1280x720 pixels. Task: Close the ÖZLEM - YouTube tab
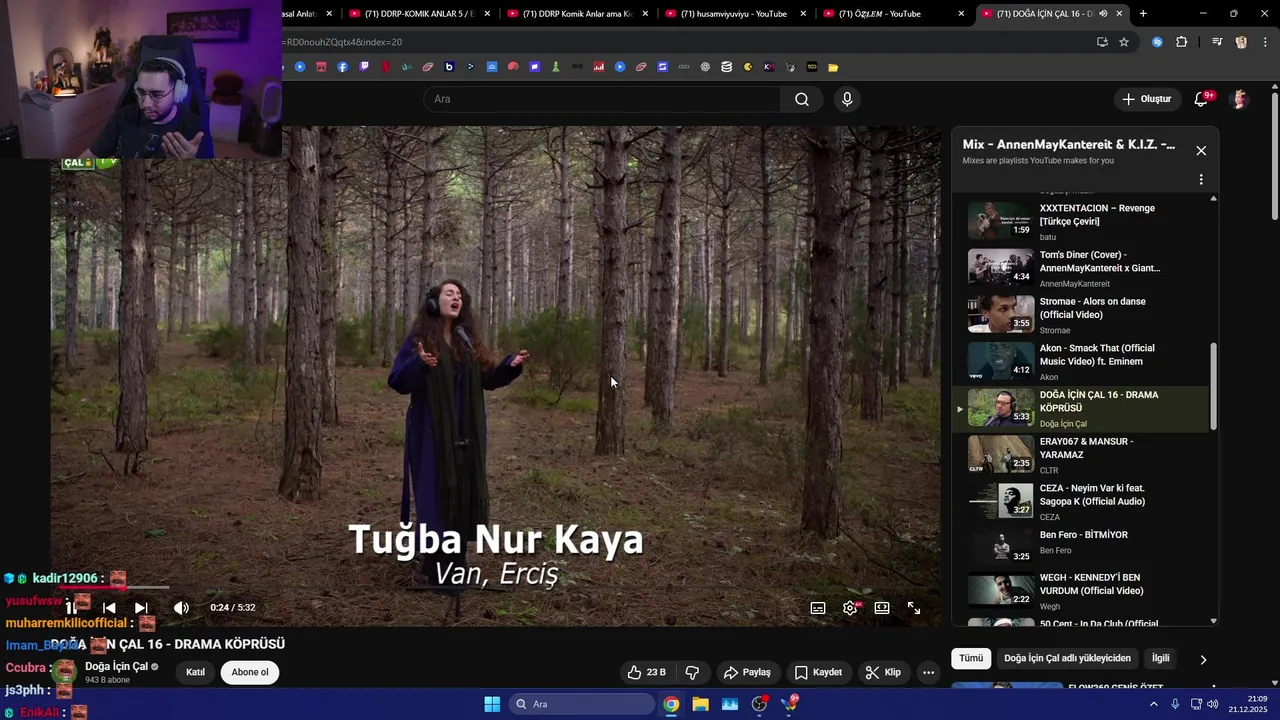961,14
